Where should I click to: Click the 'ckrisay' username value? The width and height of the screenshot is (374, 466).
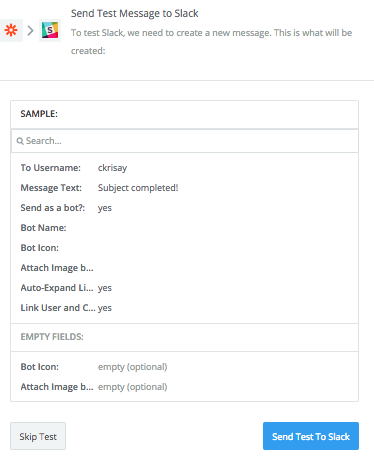tap(112, 168)
